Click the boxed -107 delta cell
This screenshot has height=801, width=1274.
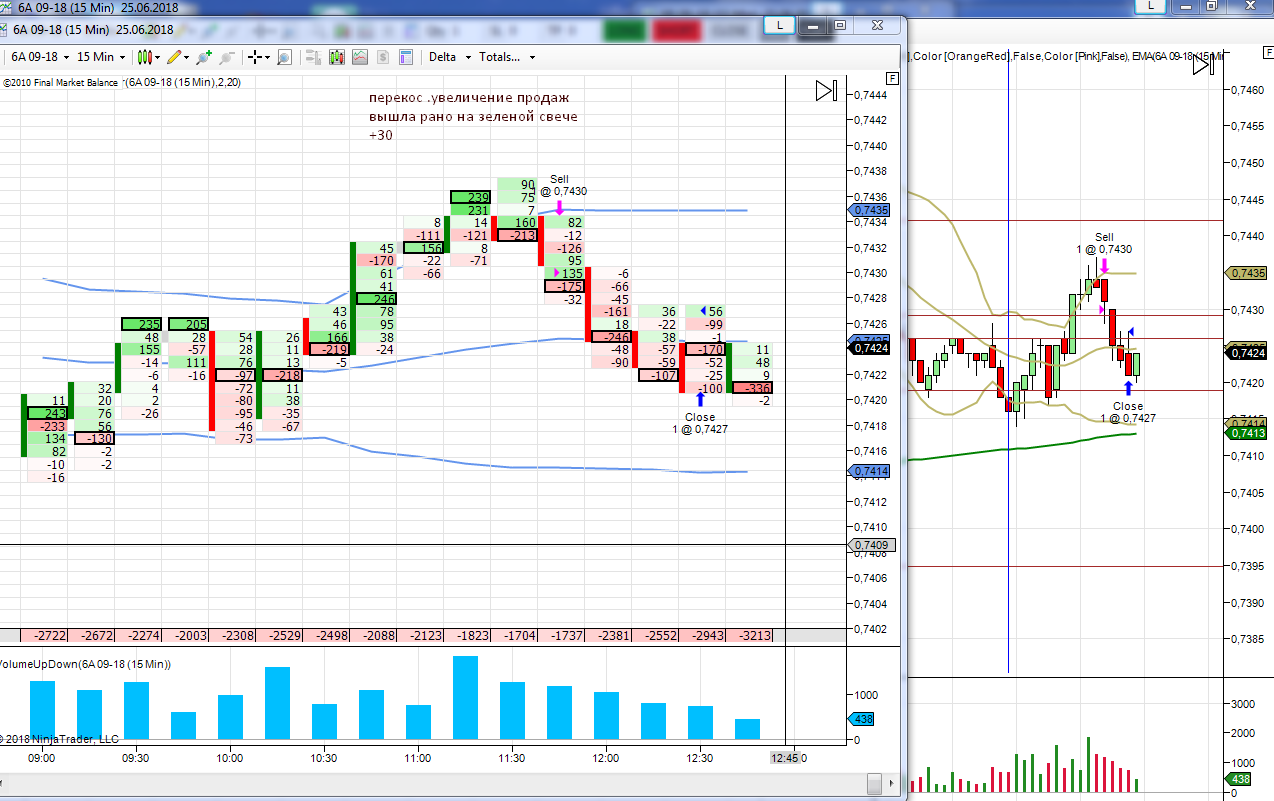(x=658, y=375)
